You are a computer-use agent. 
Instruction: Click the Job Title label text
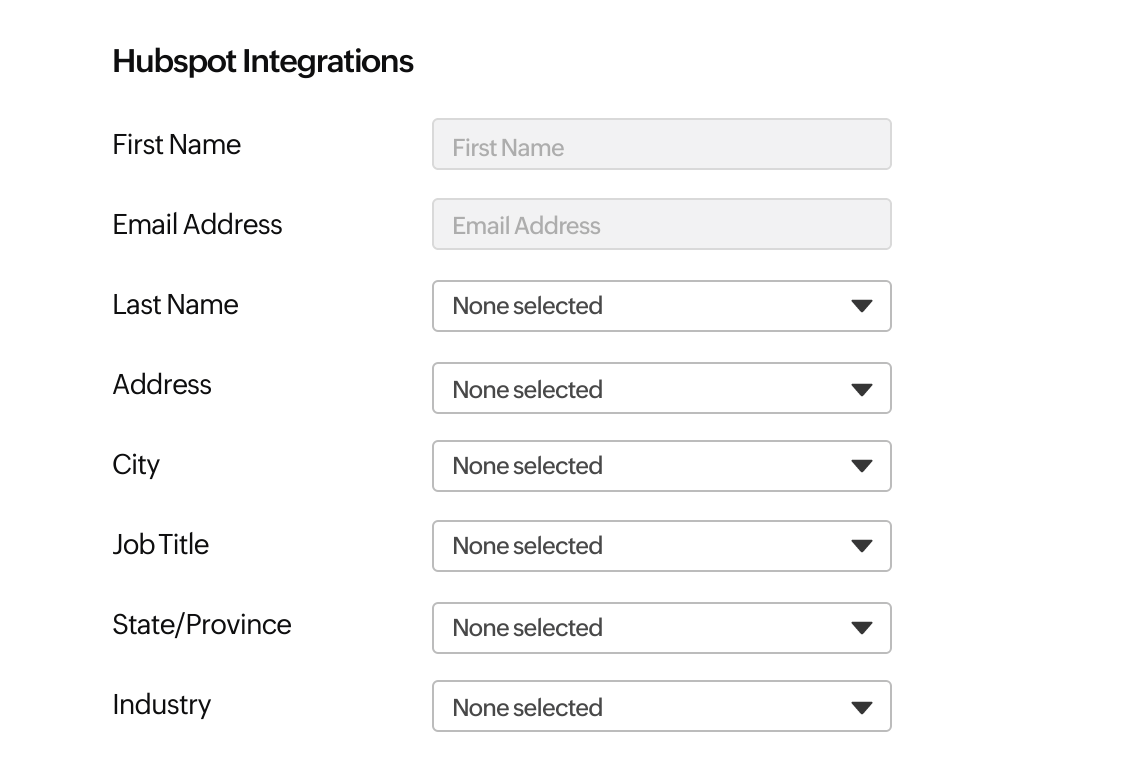pos(160,546)
